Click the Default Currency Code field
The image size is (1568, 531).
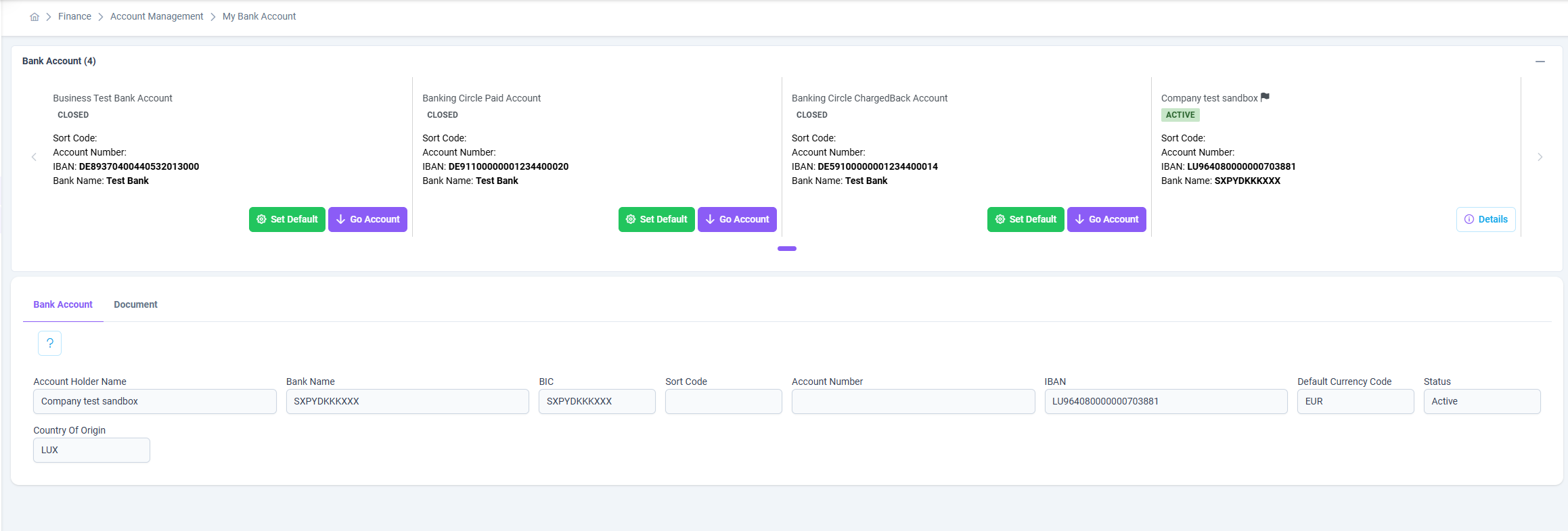pos(1356,401)
